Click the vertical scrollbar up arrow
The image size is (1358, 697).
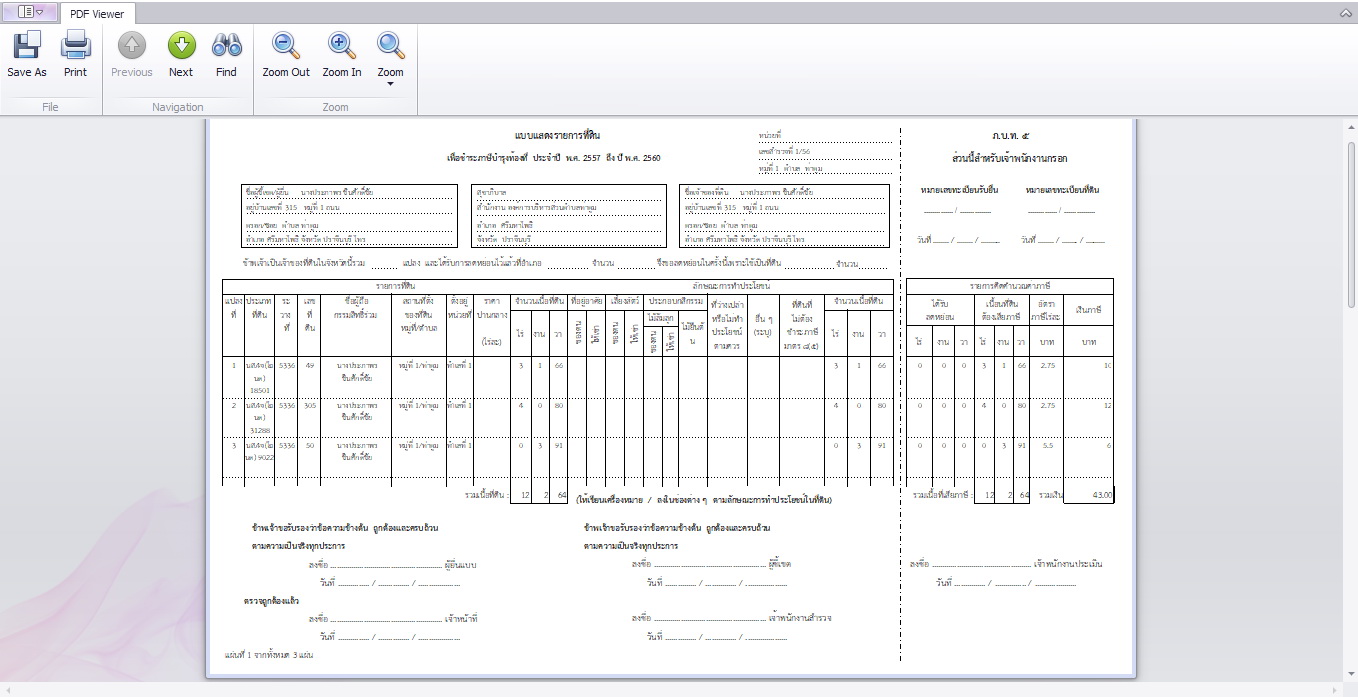1351,128
